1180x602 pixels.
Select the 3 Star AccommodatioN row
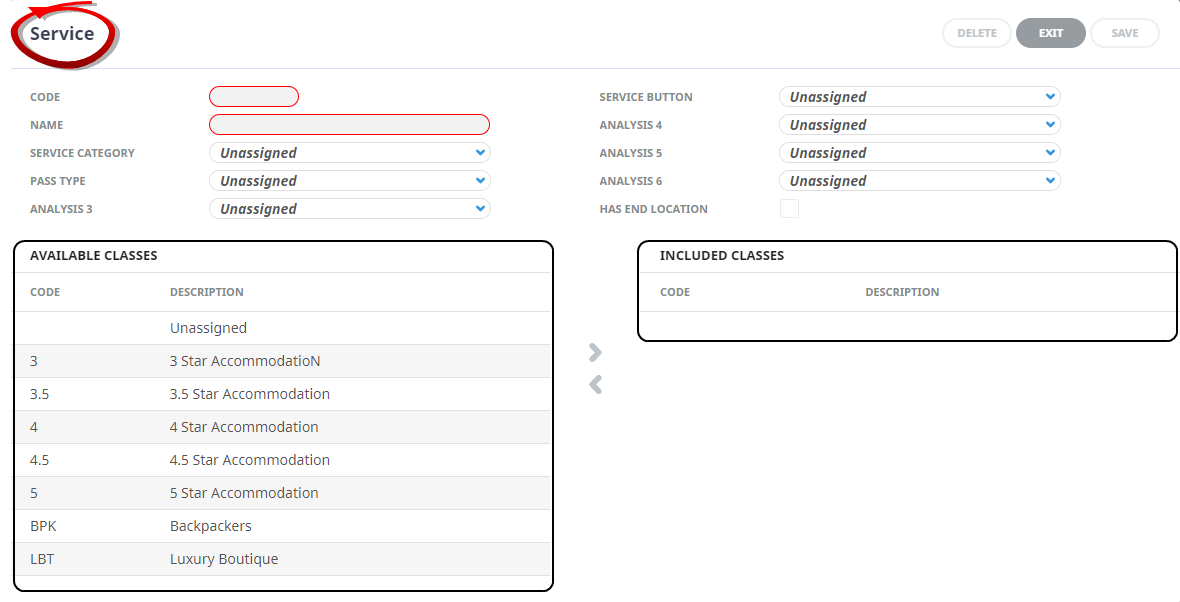(x=283, y=361)
